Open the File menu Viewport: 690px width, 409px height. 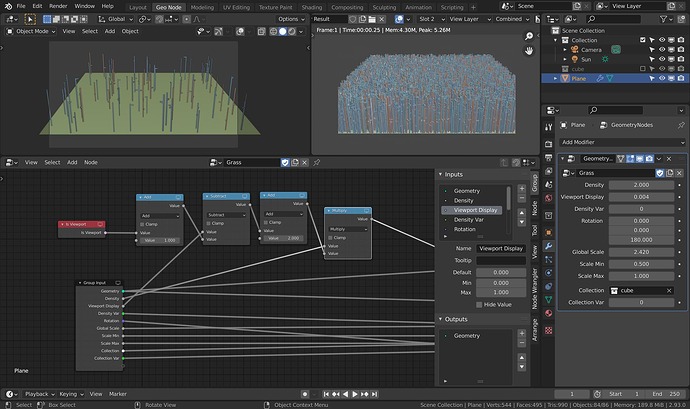click(21, 6)
